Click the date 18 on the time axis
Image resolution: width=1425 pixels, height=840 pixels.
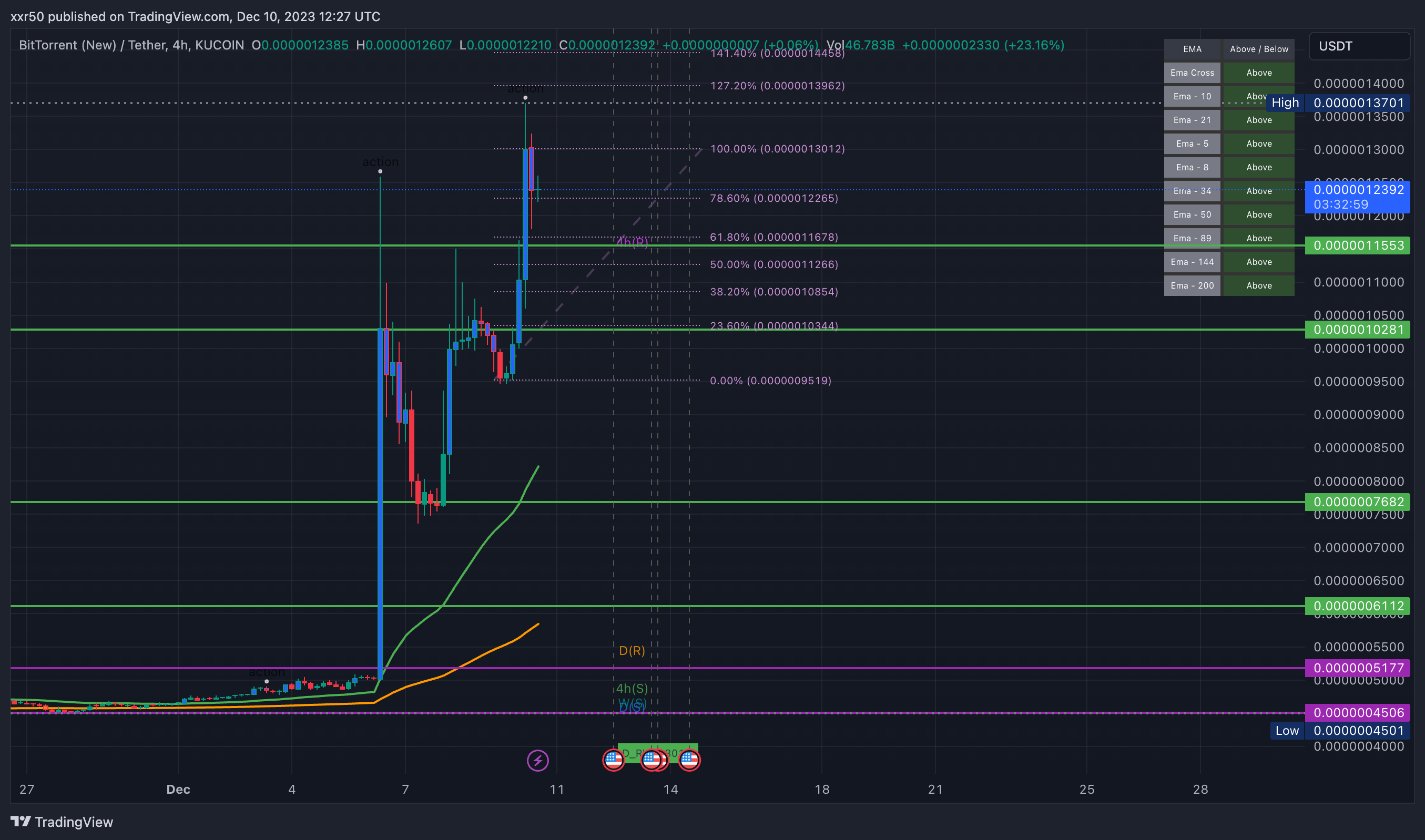click(822, 789)
